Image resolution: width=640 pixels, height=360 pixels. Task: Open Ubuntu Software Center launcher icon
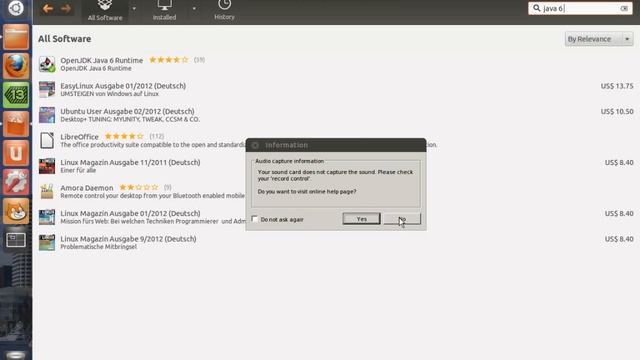tap(16, 124)
